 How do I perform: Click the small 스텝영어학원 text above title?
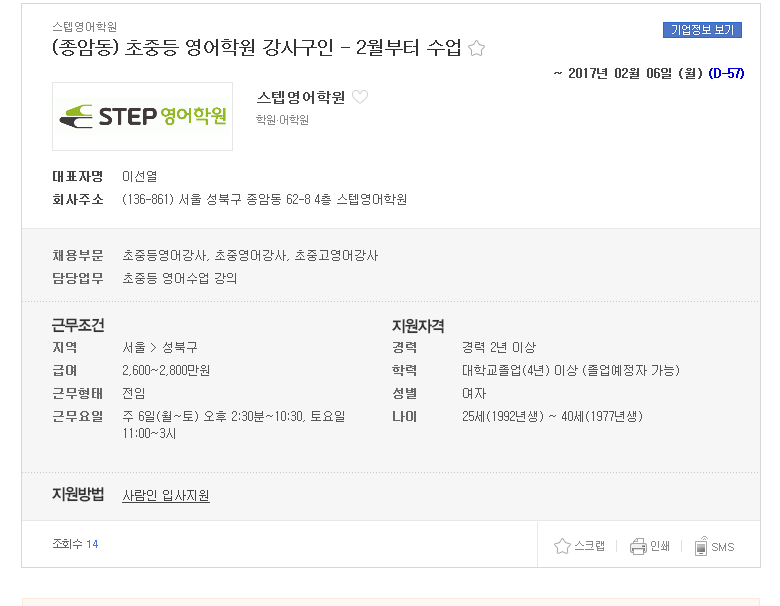85,26
